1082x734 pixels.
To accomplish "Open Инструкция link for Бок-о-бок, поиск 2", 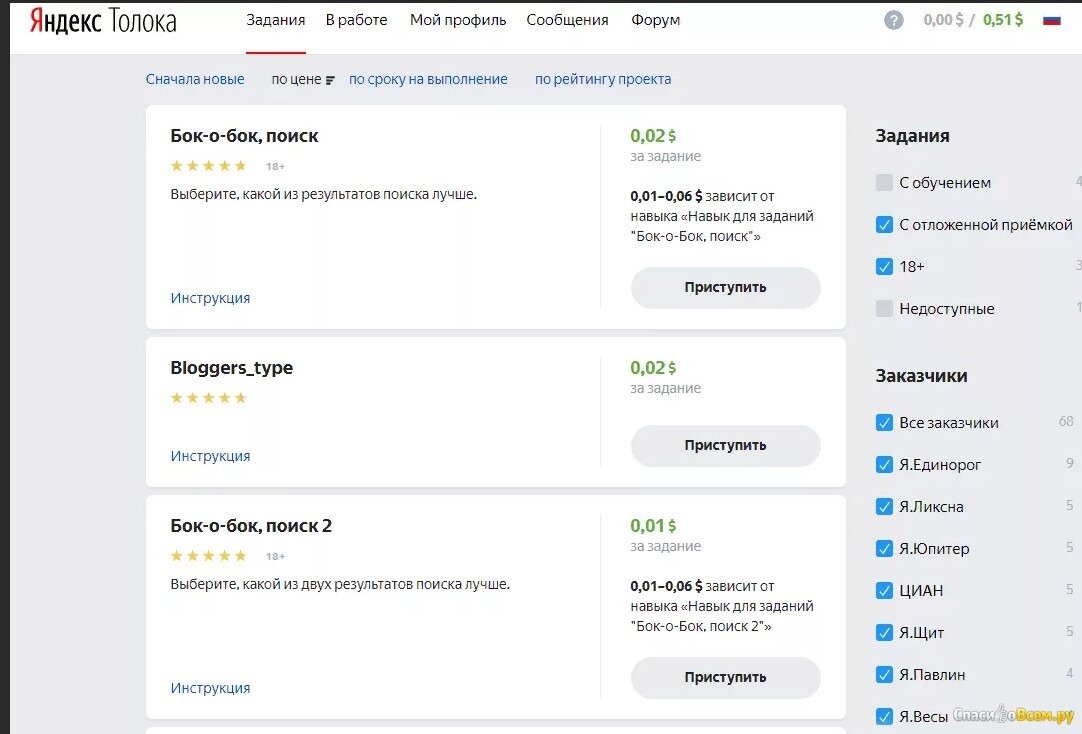I will tap(210, 688).
